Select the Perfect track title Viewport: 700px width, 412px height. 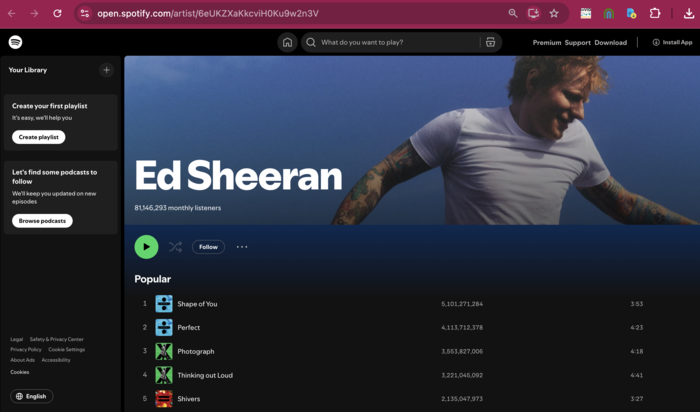tap(189, 328)
